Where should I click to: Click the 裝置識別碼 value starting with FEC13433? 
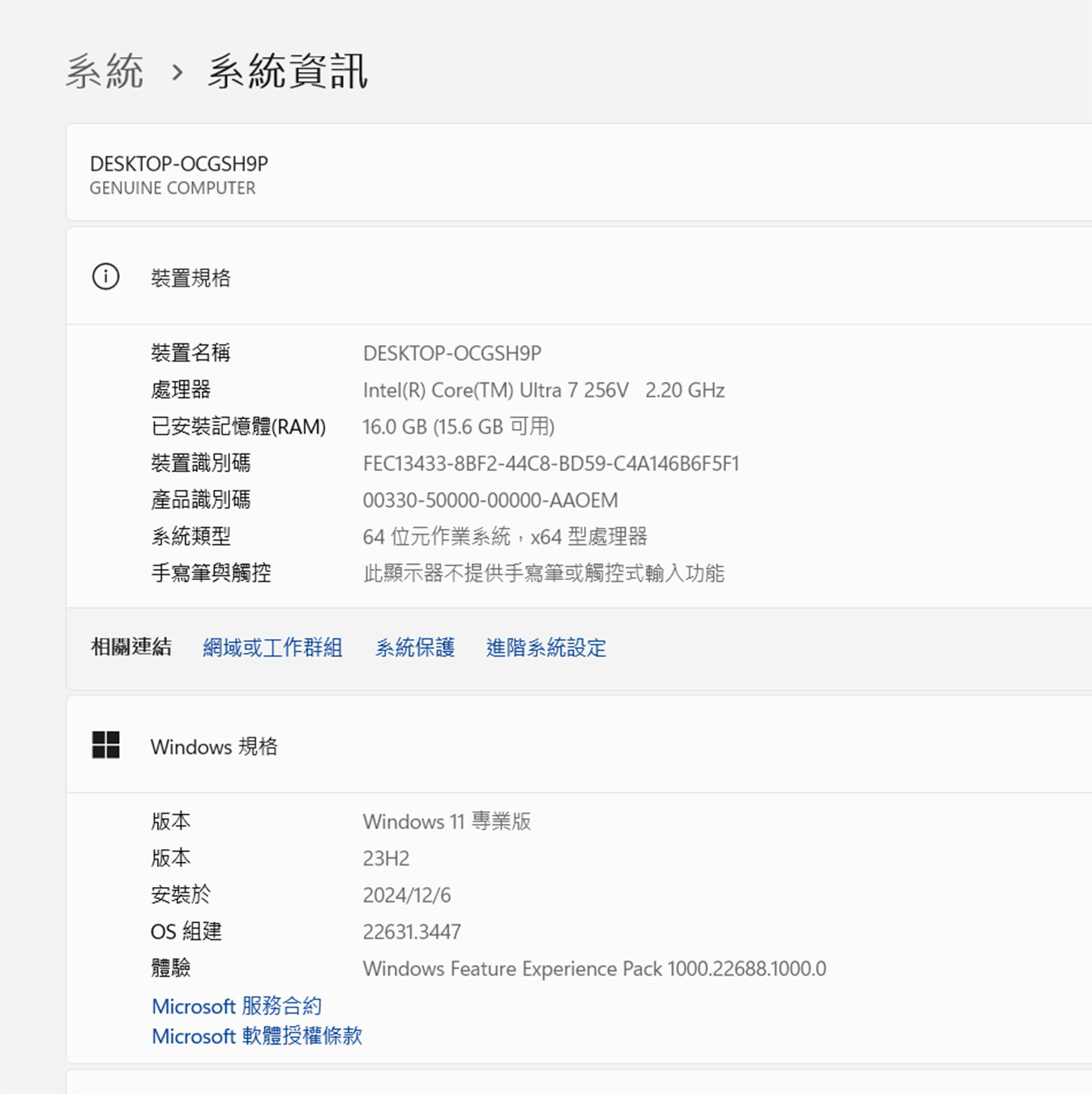click(x=551, y=463)
